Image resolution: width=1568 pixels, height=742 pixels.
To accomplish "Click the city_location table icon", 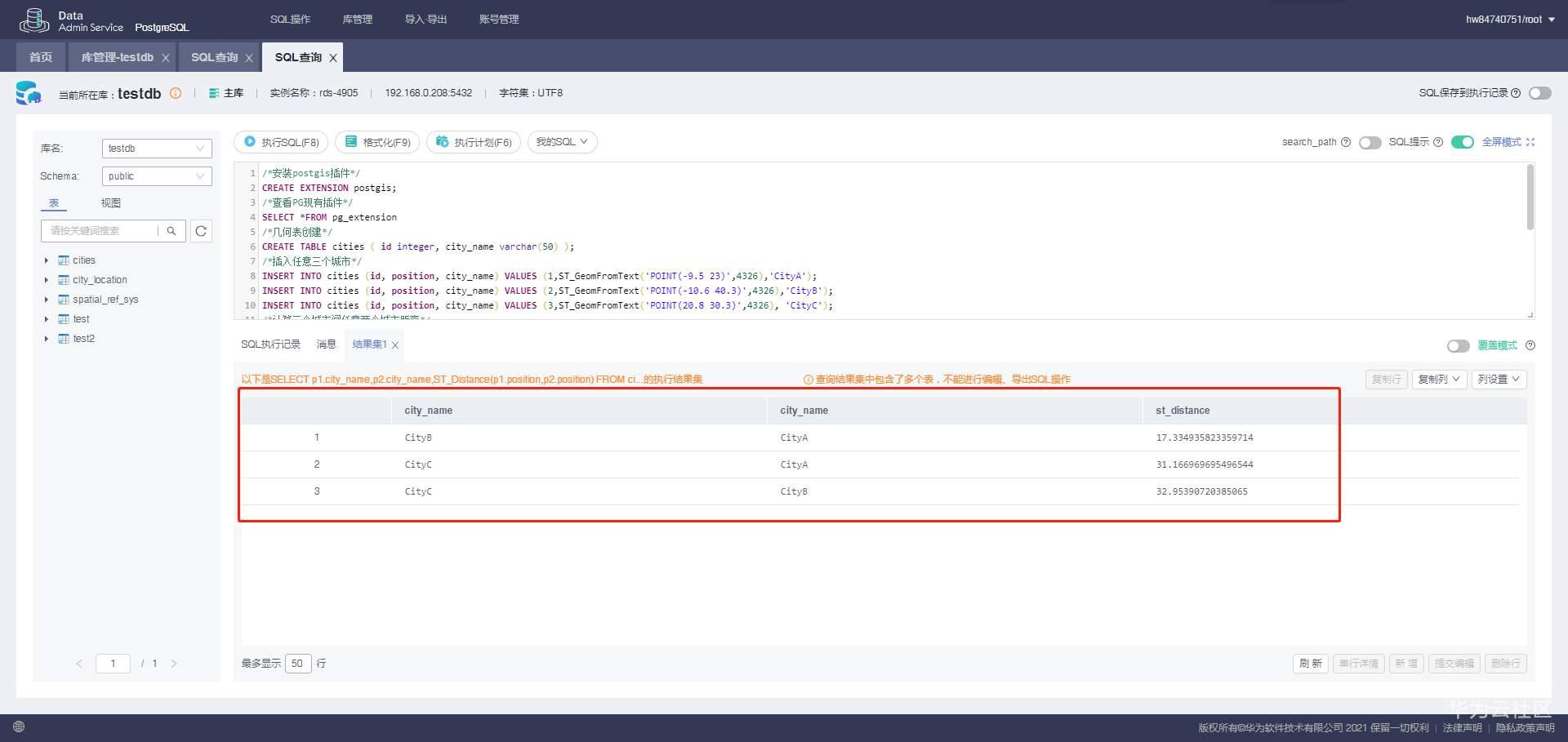I will click(x=64, y=280).
